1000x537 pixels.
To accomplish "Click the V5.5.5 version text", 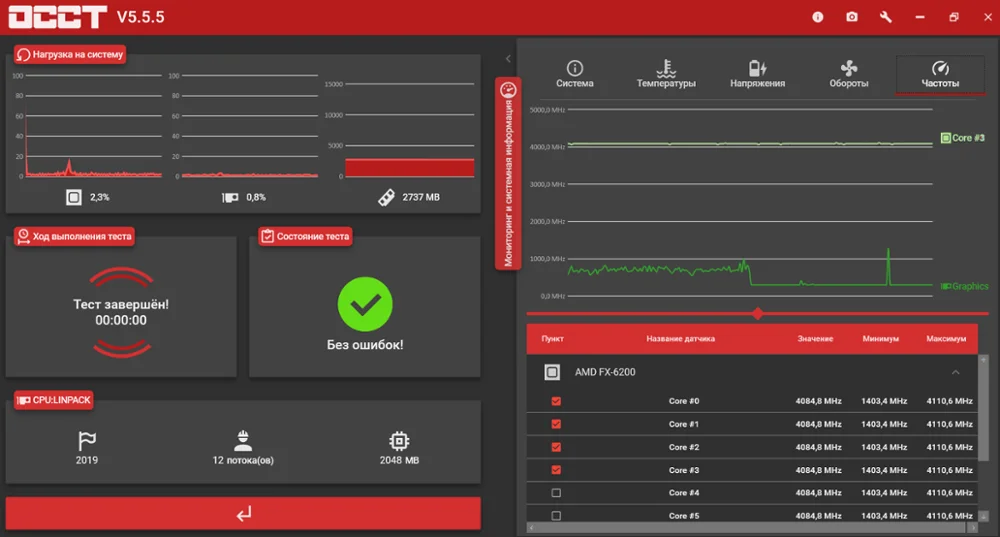I will [140, 17].
